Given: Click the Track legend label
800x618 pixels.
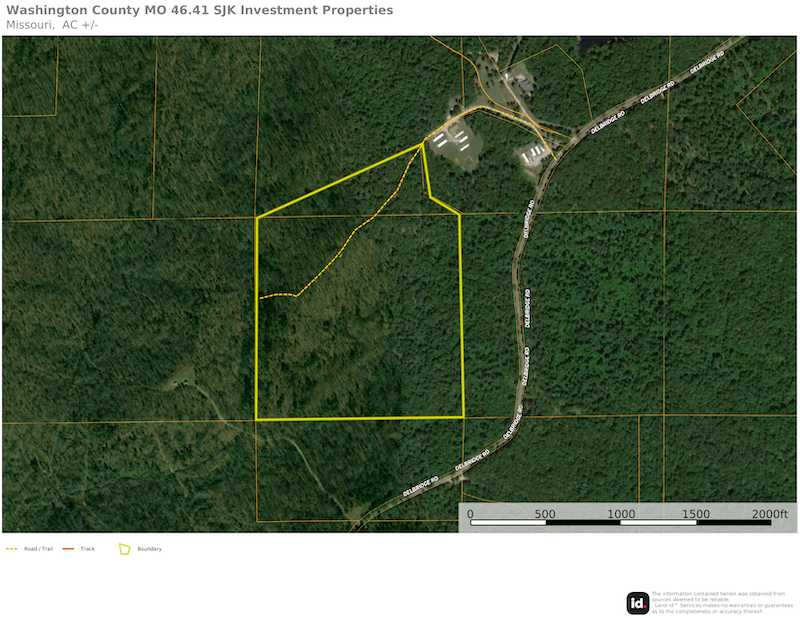Looking at the screenshot, I should click(88, 549).
